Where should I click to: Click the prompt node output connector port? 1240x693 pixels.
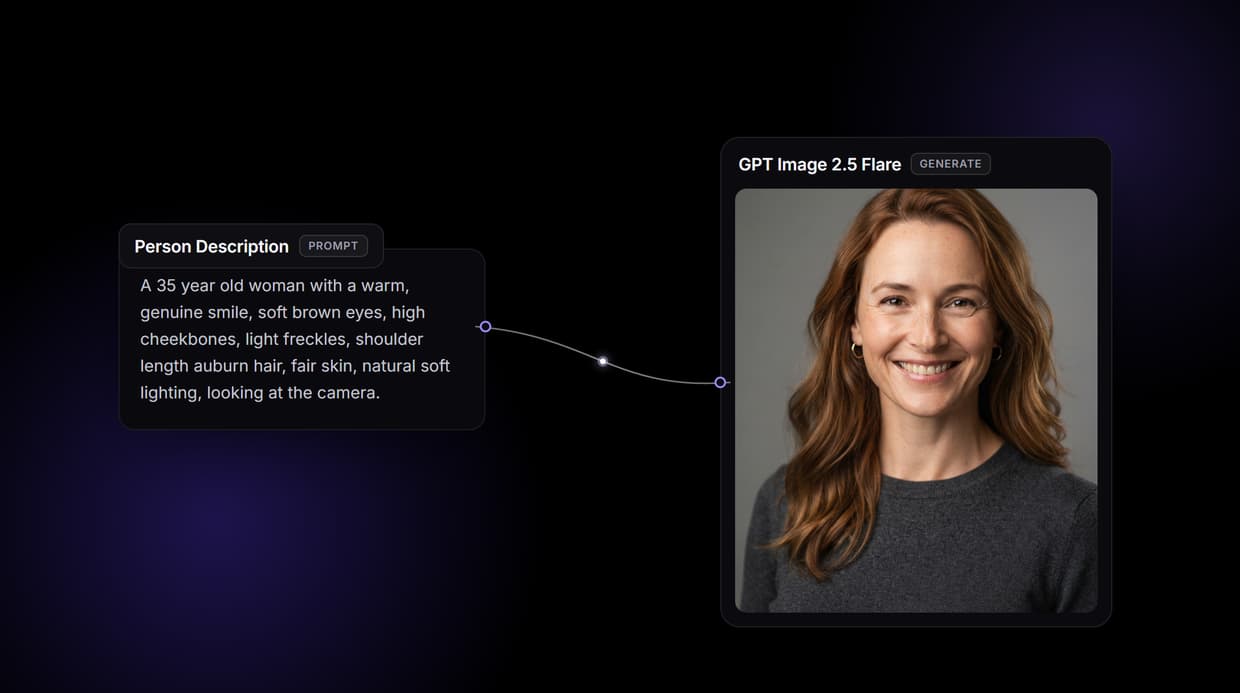point(485,327)
